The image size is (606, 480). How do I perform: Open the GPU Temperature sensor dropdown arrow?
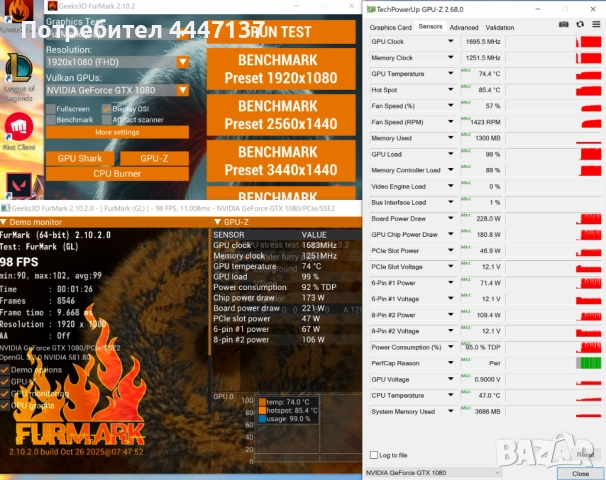coord(451,73)
